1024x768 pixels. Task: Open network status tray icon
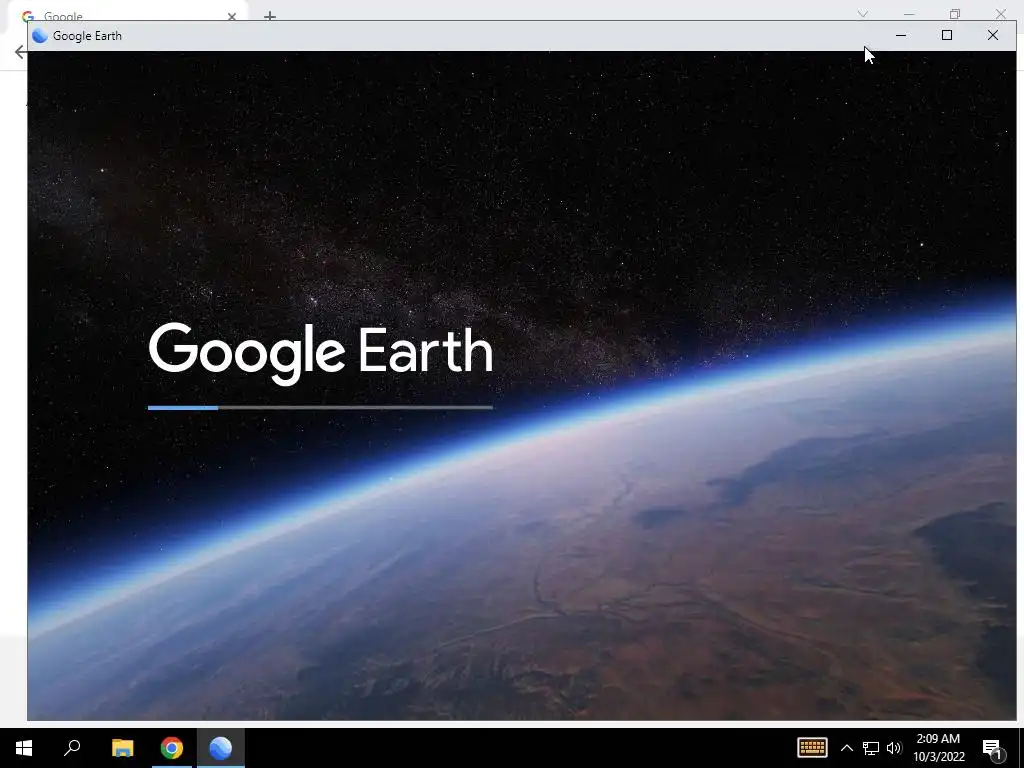(871, 748)
